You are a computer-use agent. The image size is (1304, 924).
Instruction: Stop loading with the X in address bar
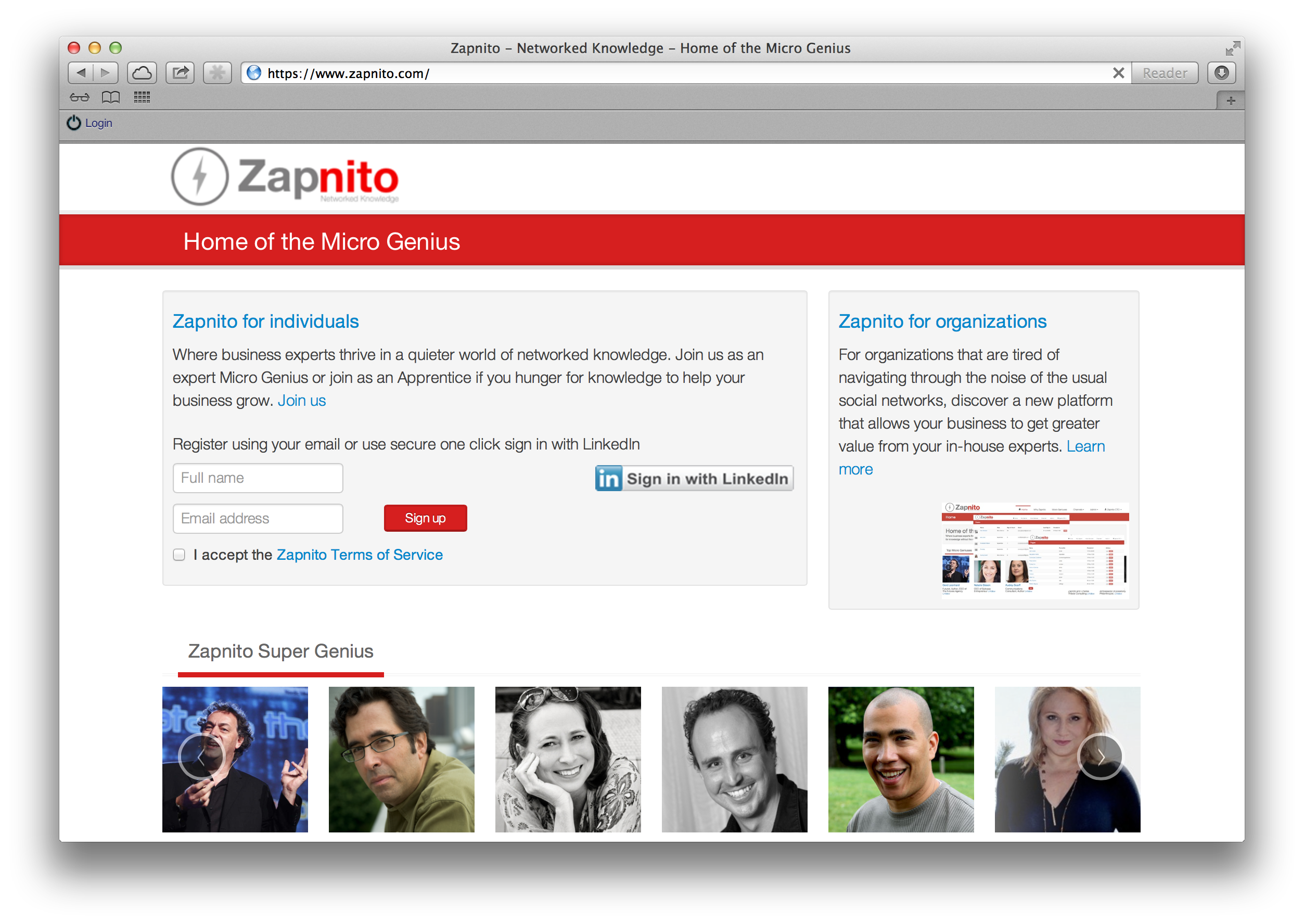[1118, 73]
